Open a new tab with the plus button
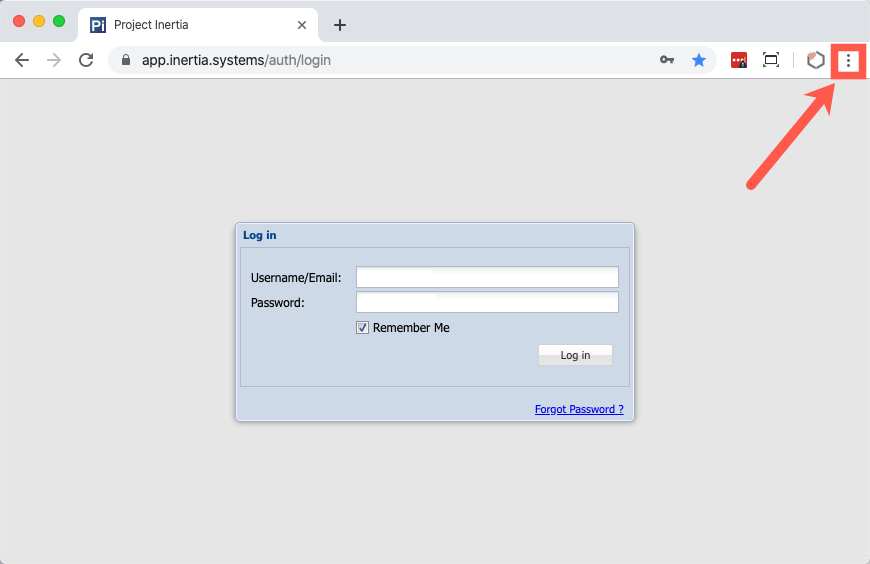This screenshot has width=870, height=564. pyautogui.click(x=340, y=25)
